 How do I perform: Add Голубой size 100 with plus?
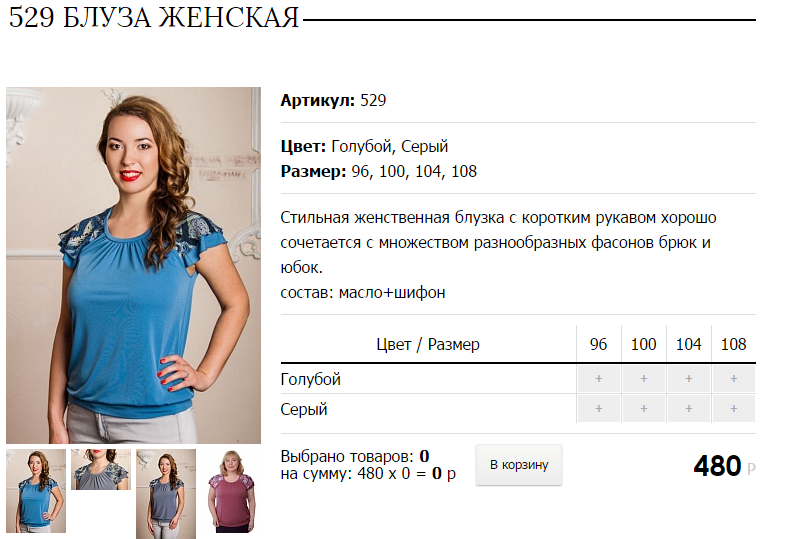644,379
